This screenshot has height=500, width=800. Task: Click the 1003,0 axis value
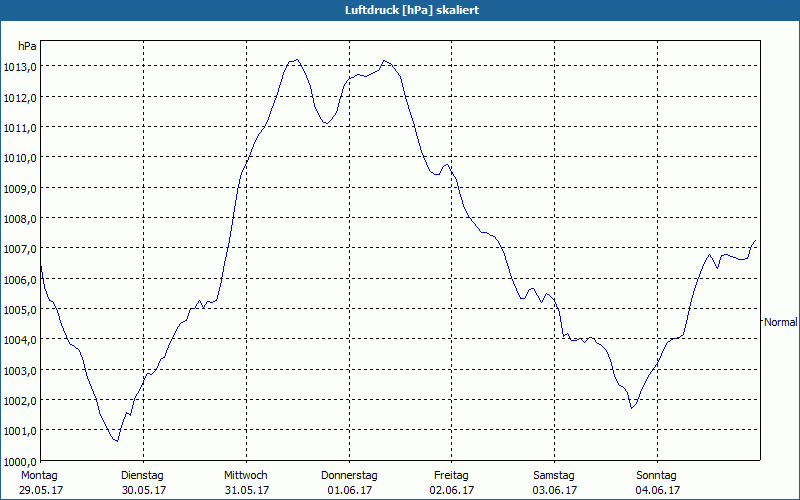tap(19, 370)
